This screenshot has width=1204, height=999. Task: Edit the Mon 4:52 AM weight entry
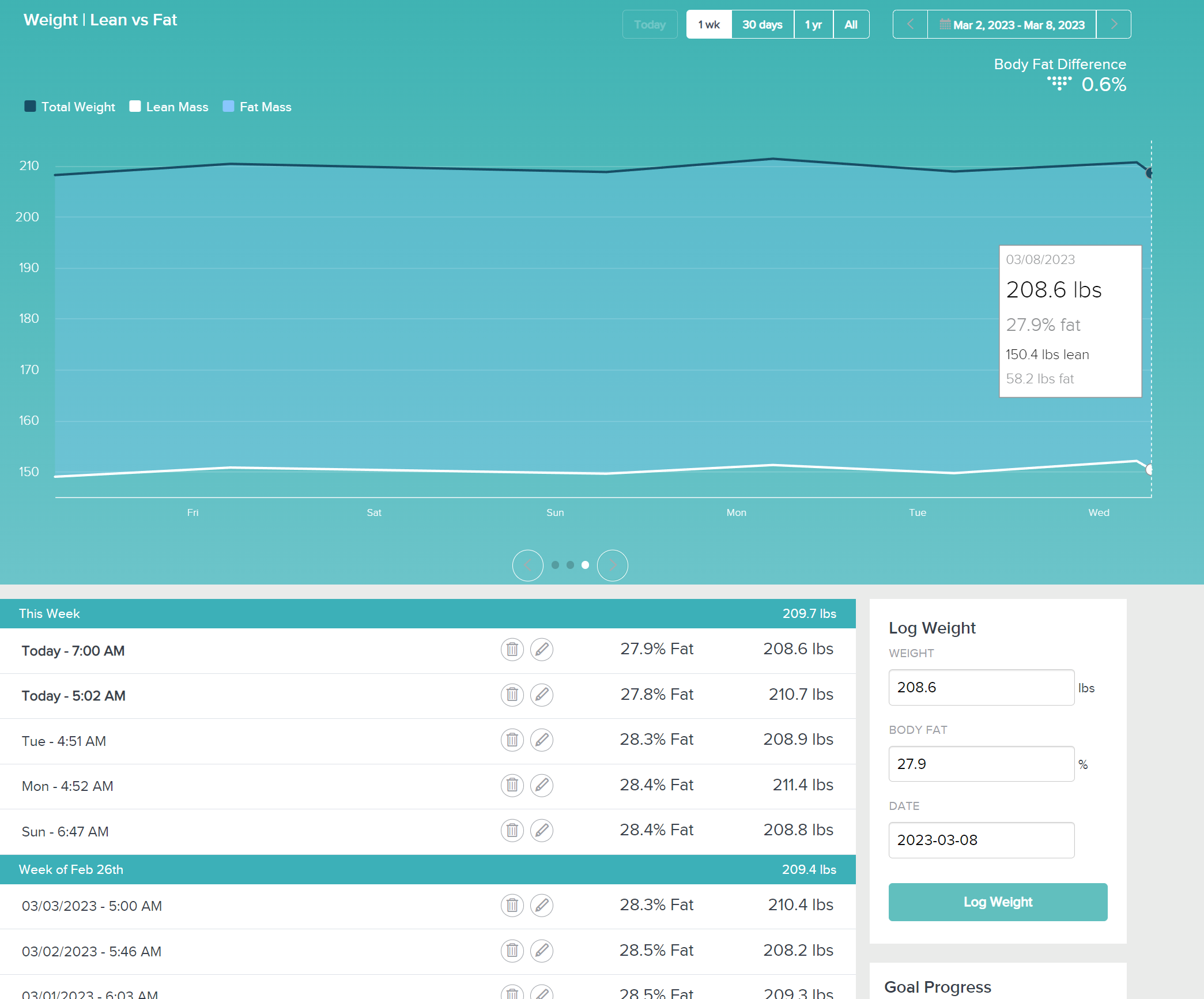541,785
